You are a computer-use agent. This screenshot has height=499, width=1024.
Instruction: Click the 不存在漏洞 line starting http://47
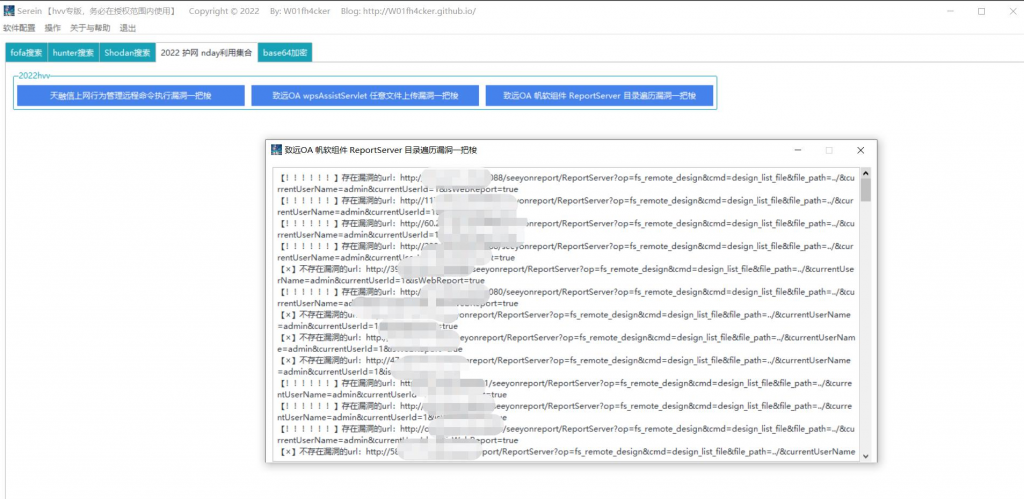566,366
